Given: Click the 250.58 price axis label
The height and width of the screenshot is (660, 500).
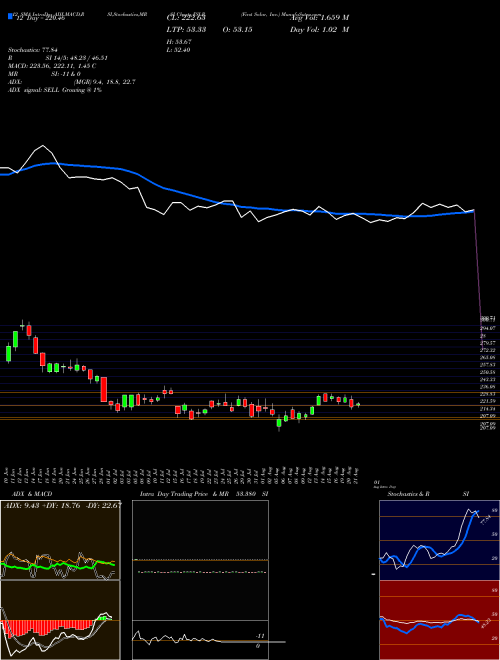Looking at the screenshot, I should [x=489, y=372].
